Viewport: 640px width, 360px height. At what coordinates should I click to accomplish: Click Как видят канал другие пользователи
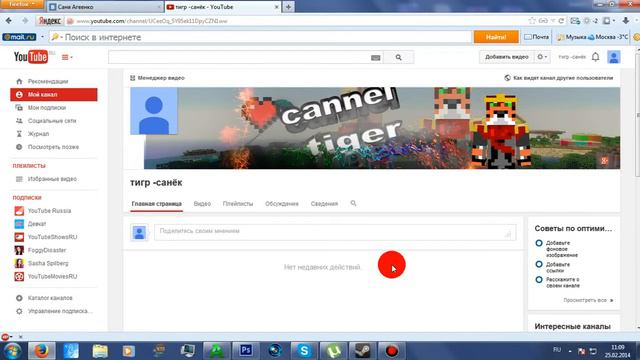559,78
